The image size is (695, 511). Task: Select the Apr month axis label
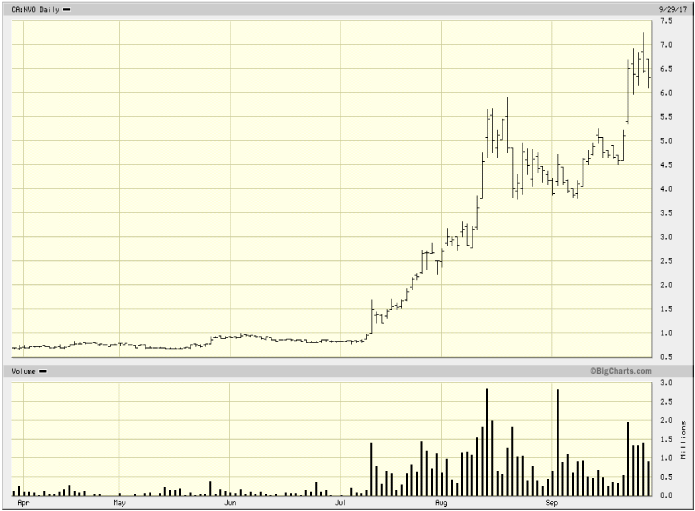click(14, 503)
